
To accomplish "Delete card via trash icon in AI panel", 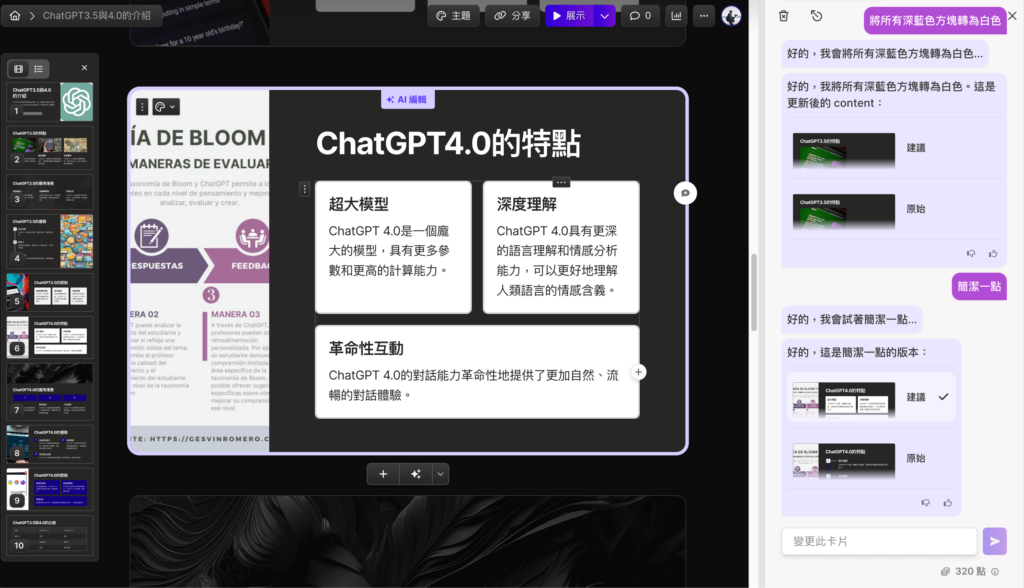I will pyautogui.click(x=783, y=17).
